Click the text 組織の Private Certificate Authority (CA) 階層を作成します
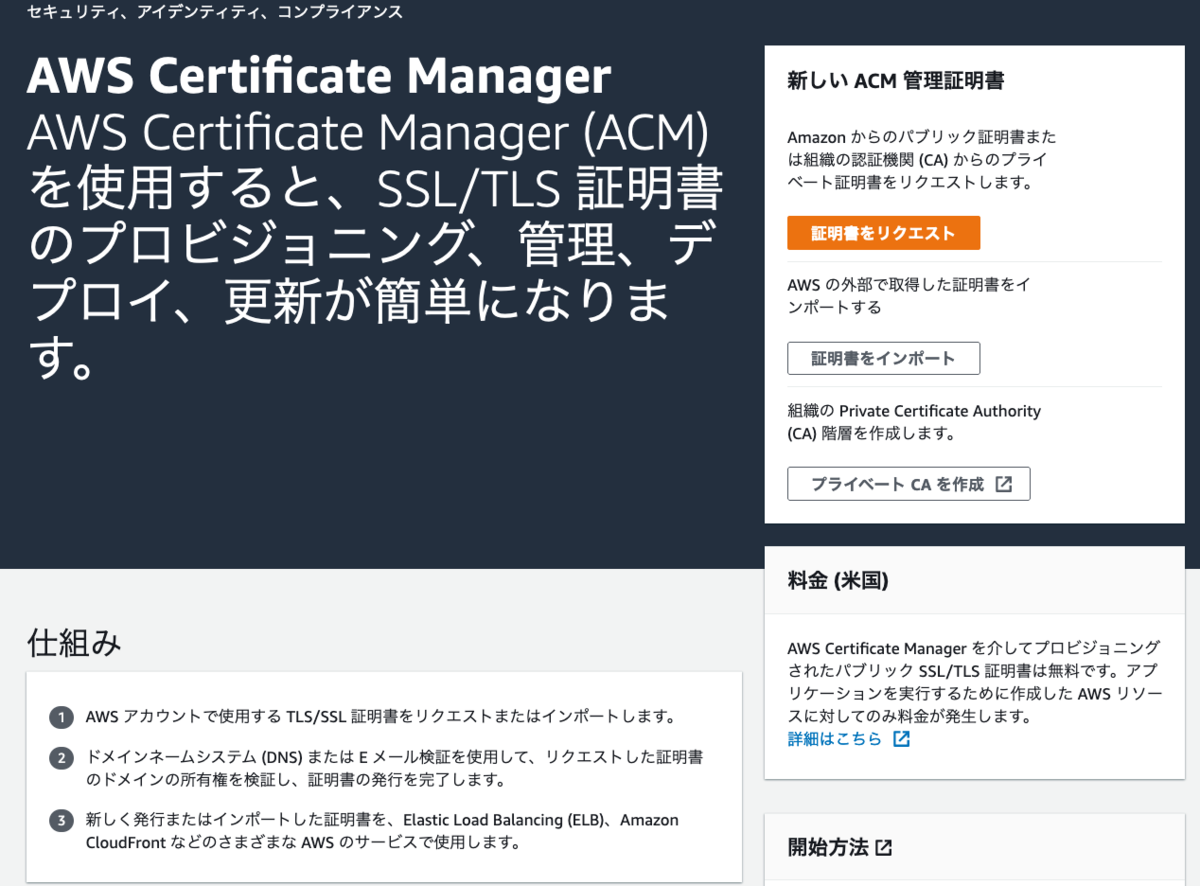The width and height of the screenshot is (1200, 886). [x=914, y=422]
